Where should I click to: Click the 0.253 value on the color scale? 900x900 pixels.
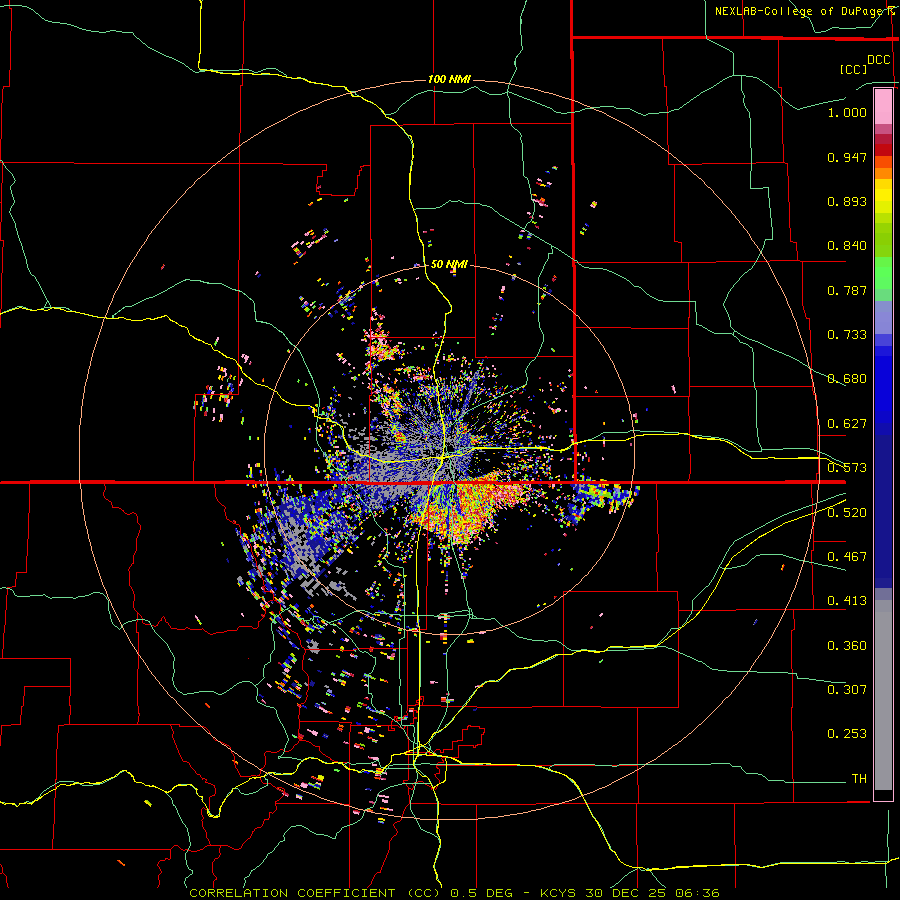click(x=847, y=734)
